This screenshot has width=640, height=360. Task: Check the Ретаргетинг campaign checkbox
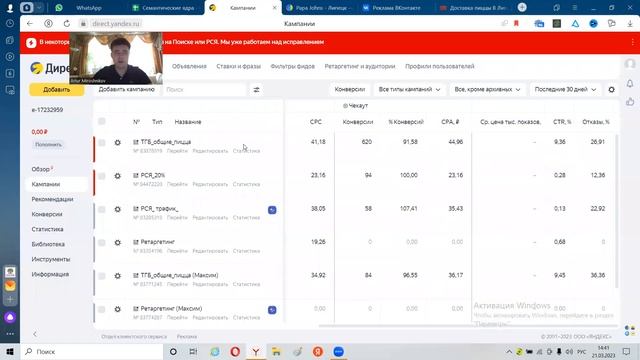click(102, 242)
